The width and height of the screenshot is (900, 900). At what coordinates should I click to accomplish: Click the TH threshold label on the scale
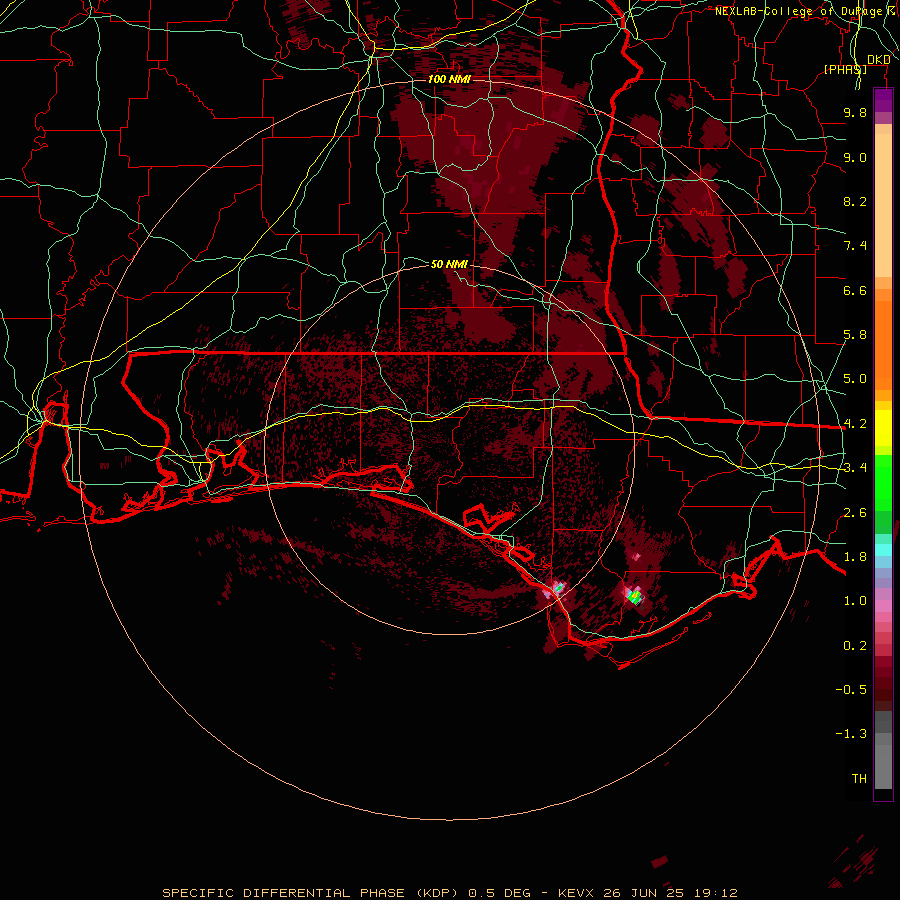pyautogui.click(x=859, y=779)
